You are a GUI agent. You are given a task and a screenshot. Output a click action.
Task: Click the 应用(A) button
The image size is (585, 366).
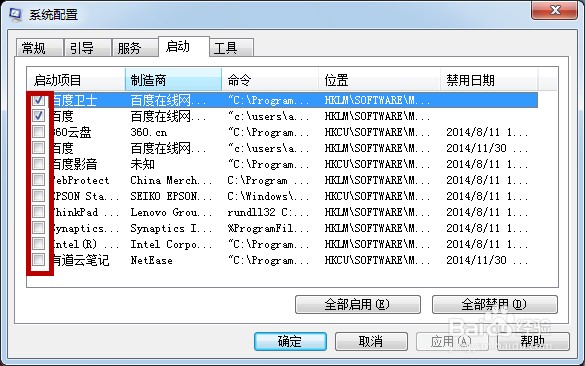[x=452, y=341]
